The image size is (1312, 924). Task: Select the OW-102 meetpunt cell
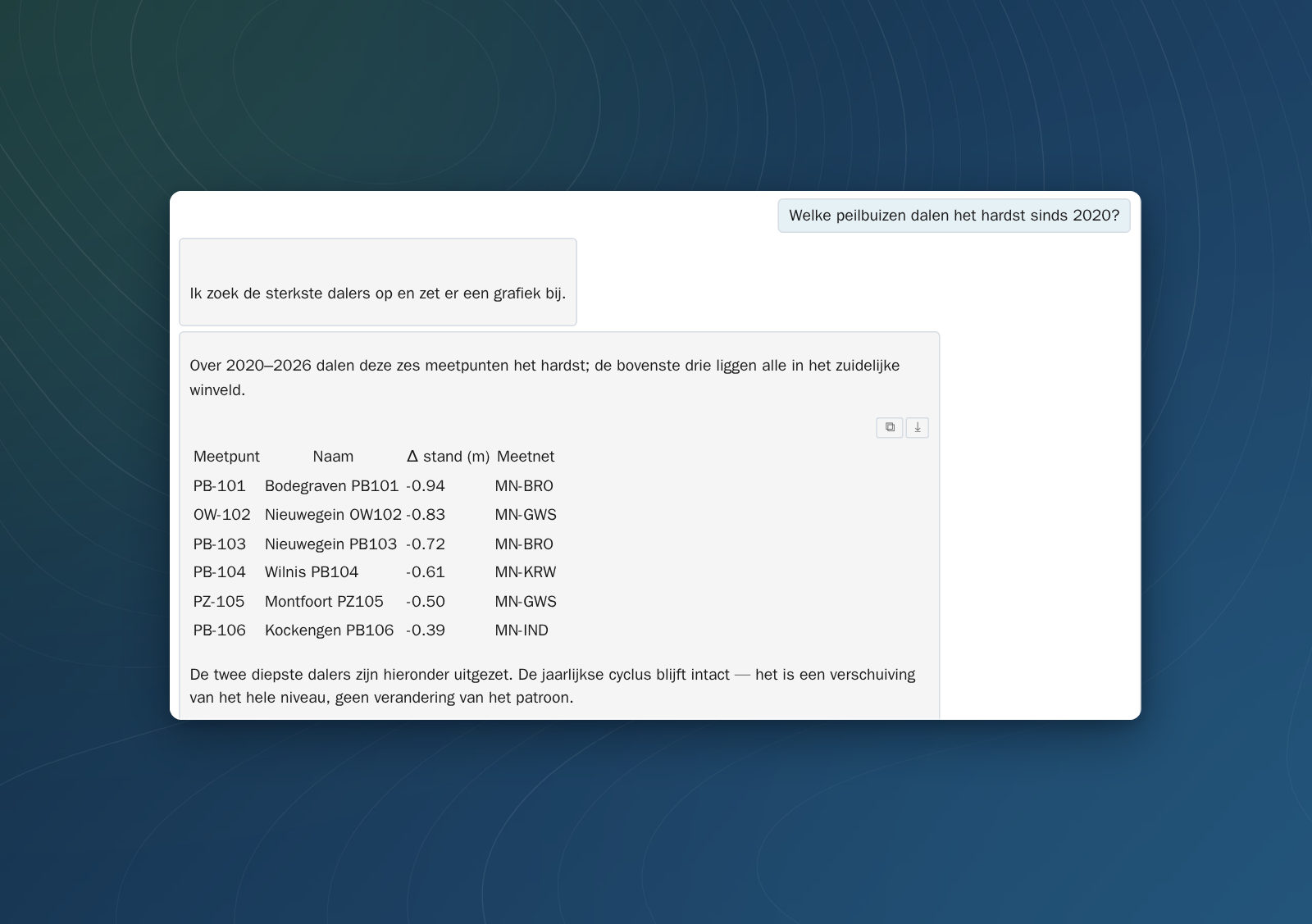[222, 515]
